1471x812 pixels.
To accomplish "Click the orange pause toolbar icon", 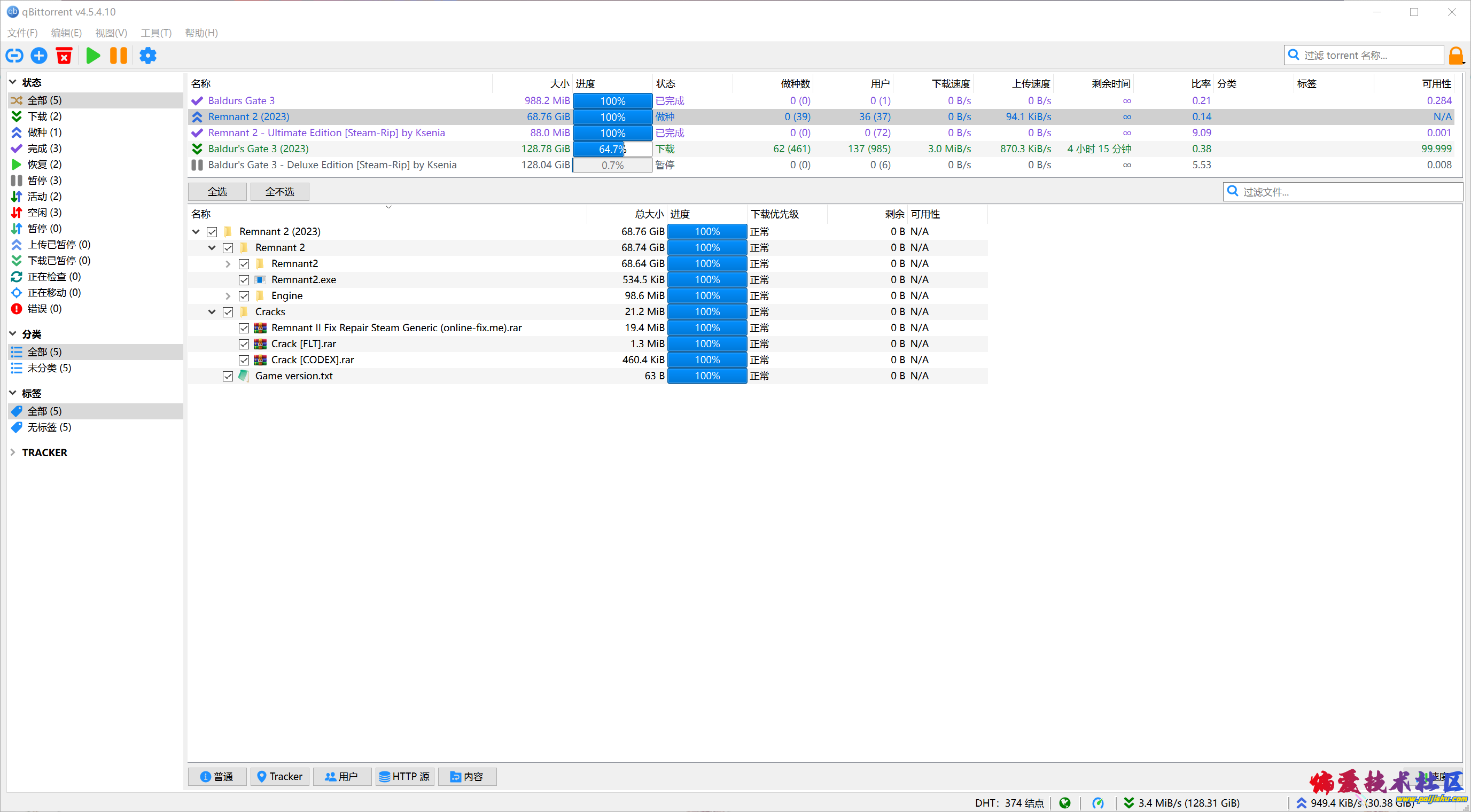I will pyautogui.click(x=118, y=56).
